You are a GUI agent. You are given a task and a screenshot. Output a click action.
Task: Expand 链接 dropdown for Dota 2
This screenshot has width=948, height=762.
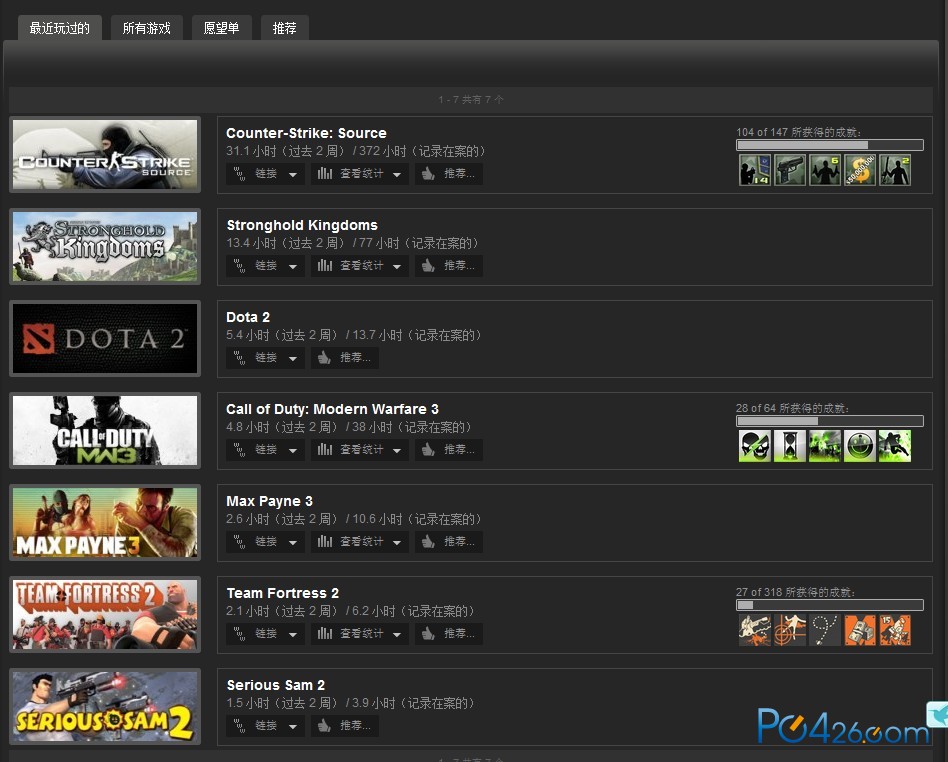point(266,358)
